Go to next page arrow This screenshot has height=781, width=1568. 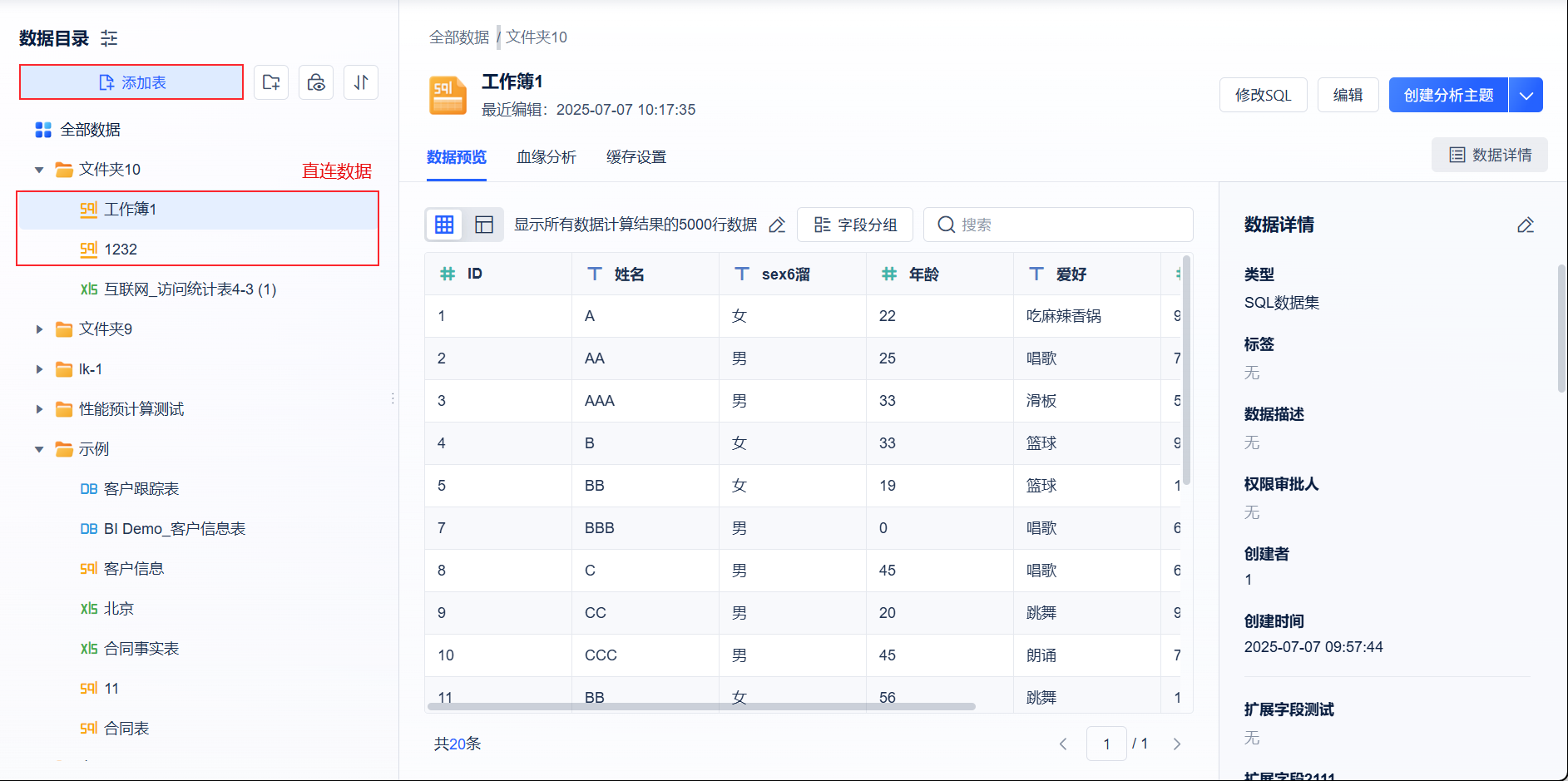click(x=1176, y=744)
